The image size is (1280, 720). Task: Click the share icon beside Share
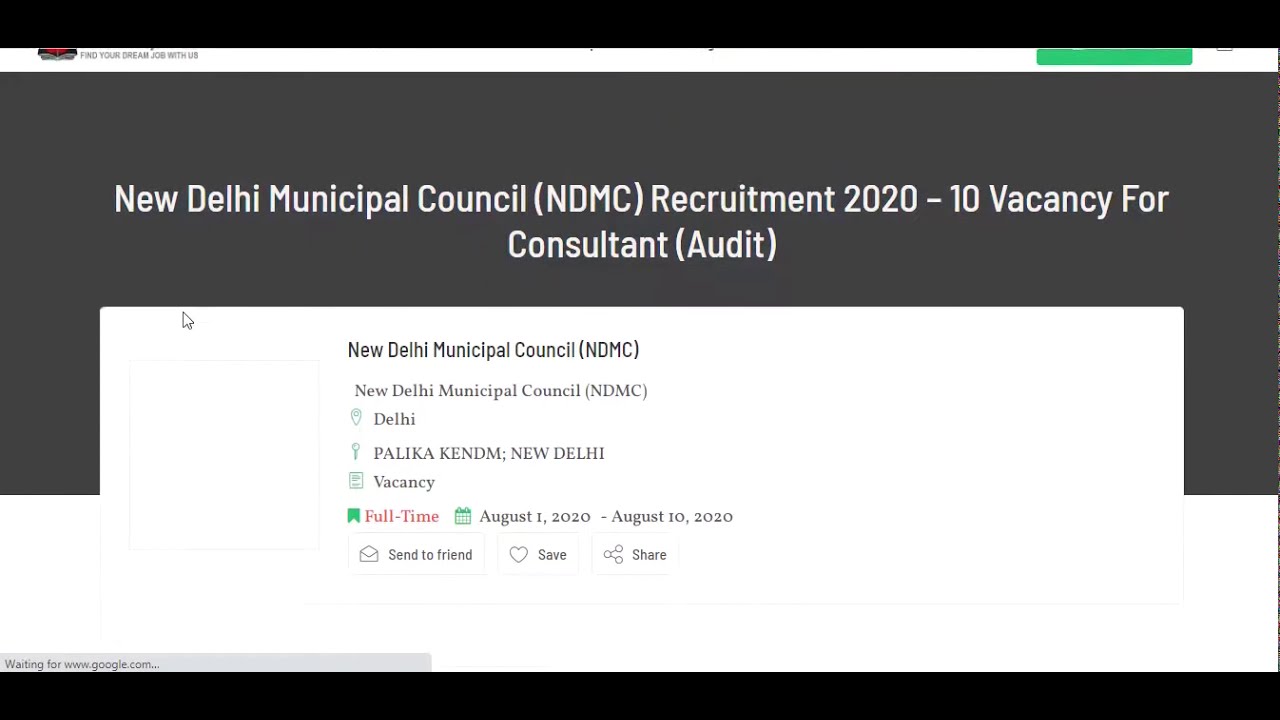613,554
